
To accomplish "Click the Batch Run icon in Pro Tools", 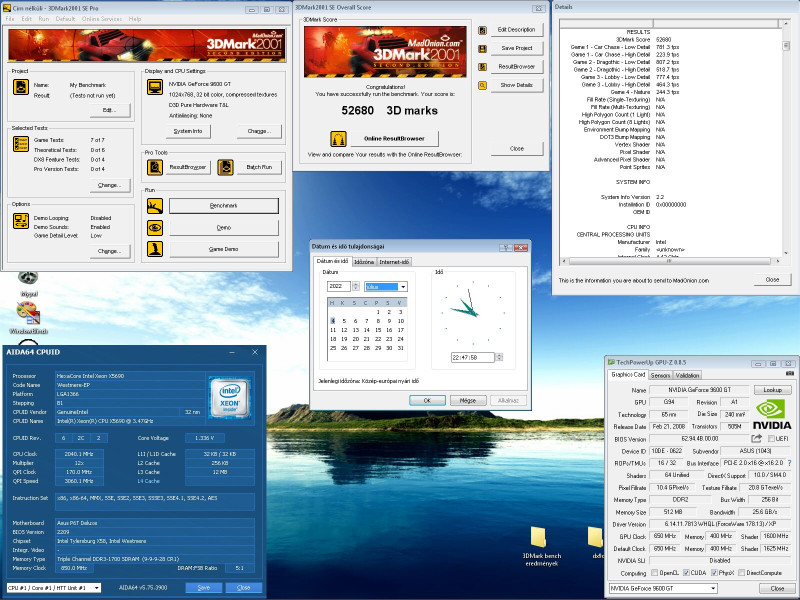I will (226, 167).
